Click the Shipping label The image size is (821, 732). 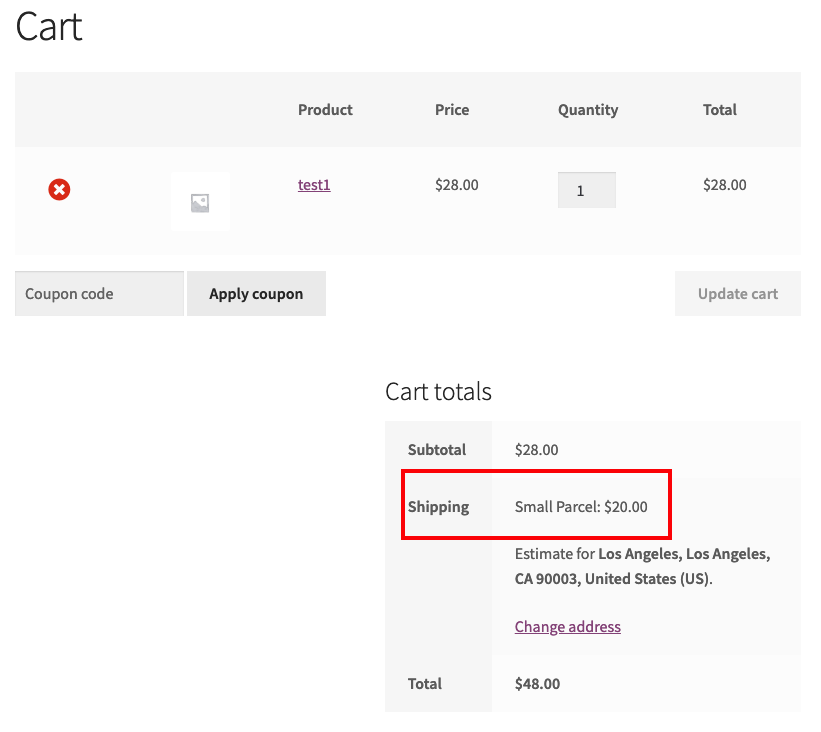438,507
